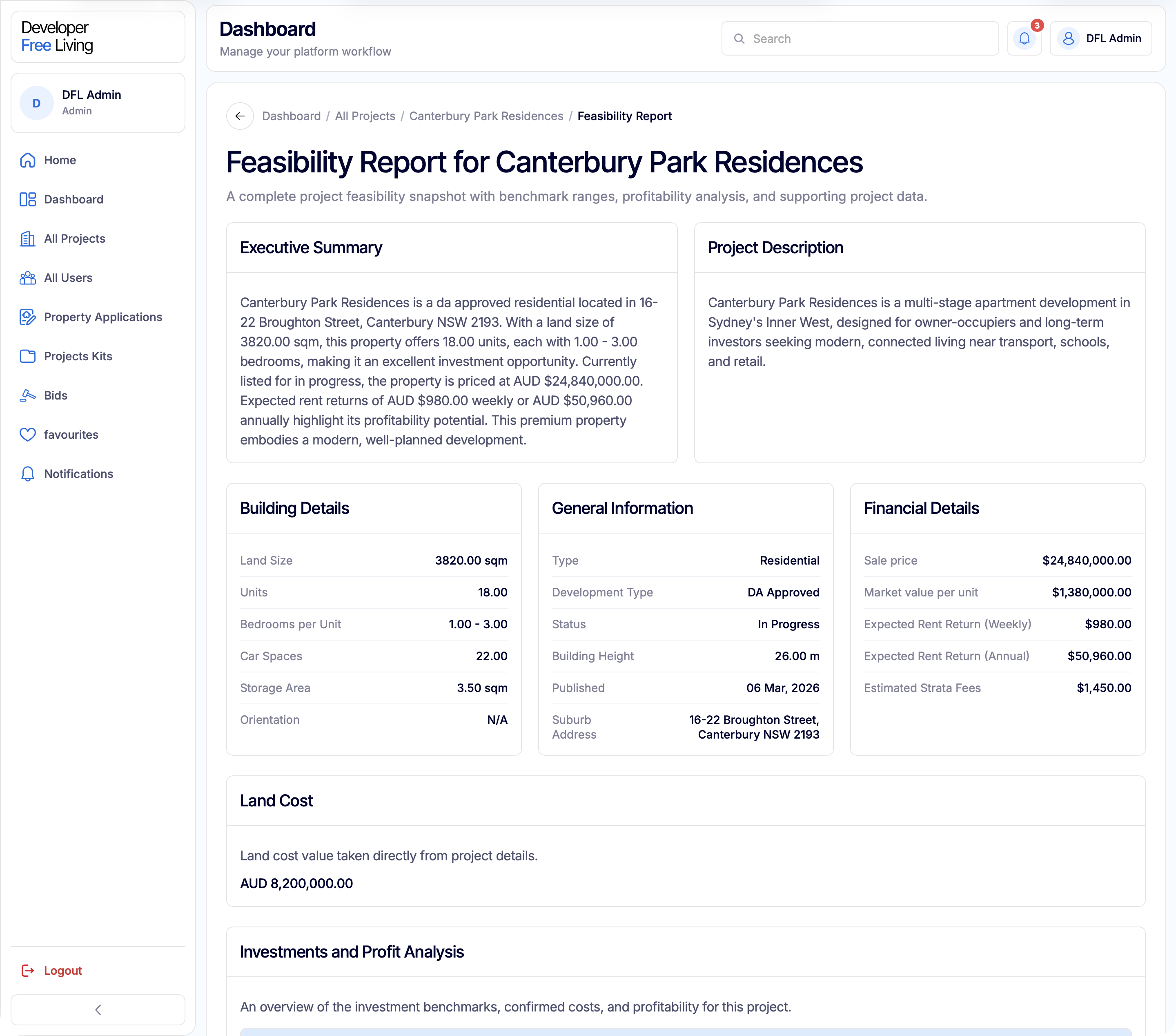1176x1036 pixels.
Task: Go to All Users menu item
Action: [x=98, y=277]
